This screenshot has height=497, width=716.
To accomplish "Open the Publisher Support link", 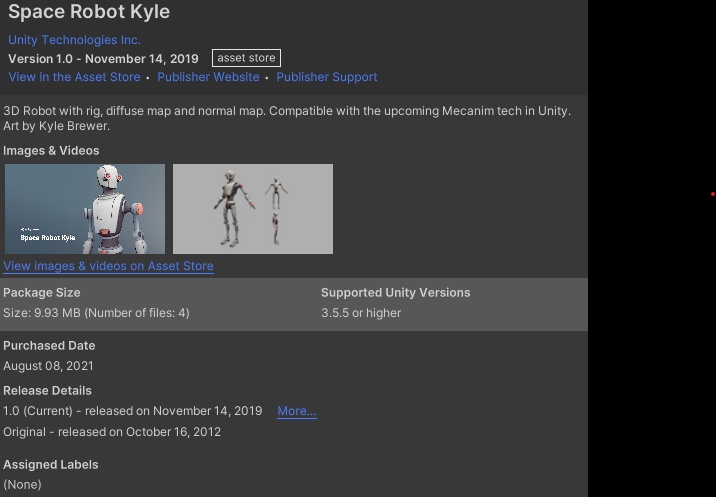I will (x=326, y=77).
